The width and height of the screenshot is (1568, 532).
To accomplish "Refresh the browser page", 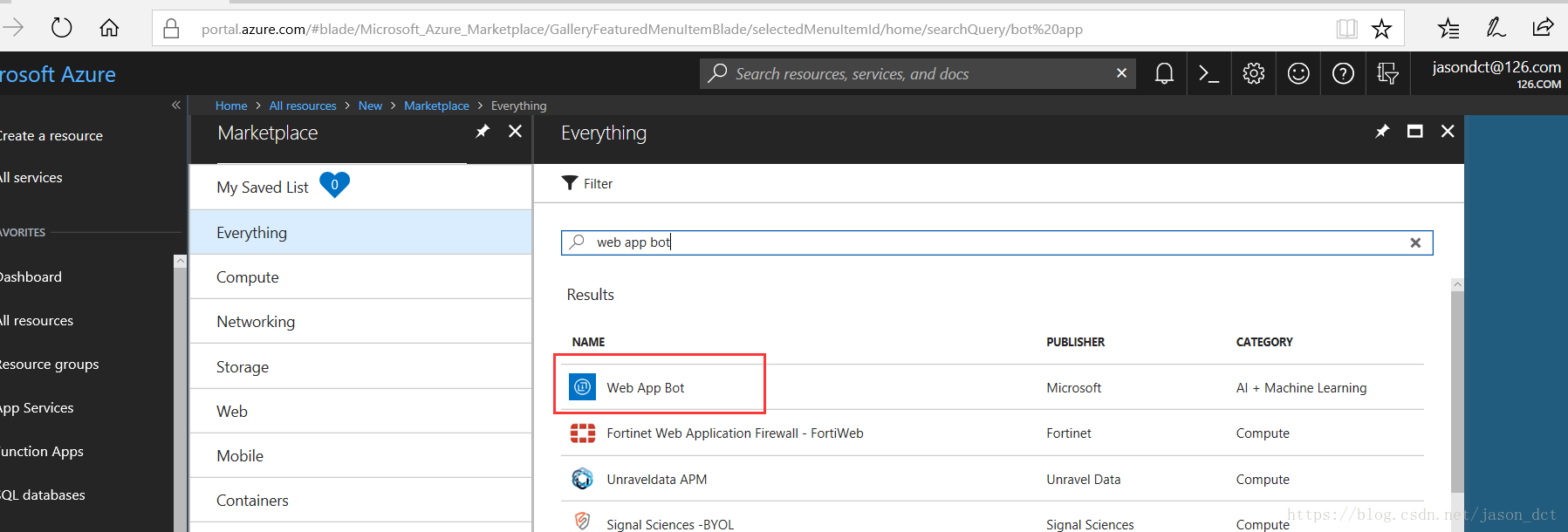I will click(61, 28).
